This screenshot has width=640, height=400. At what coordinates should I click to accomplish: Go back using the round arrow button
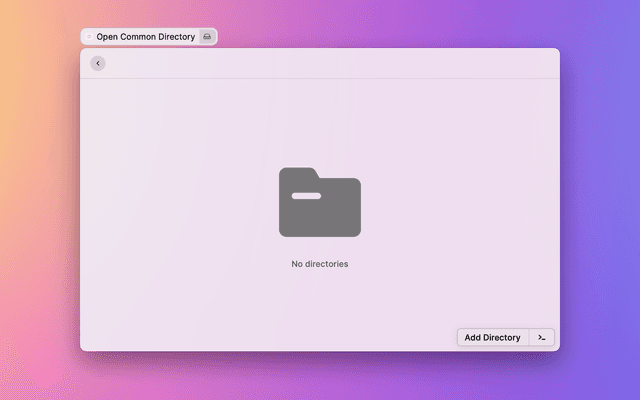[97, 63]
